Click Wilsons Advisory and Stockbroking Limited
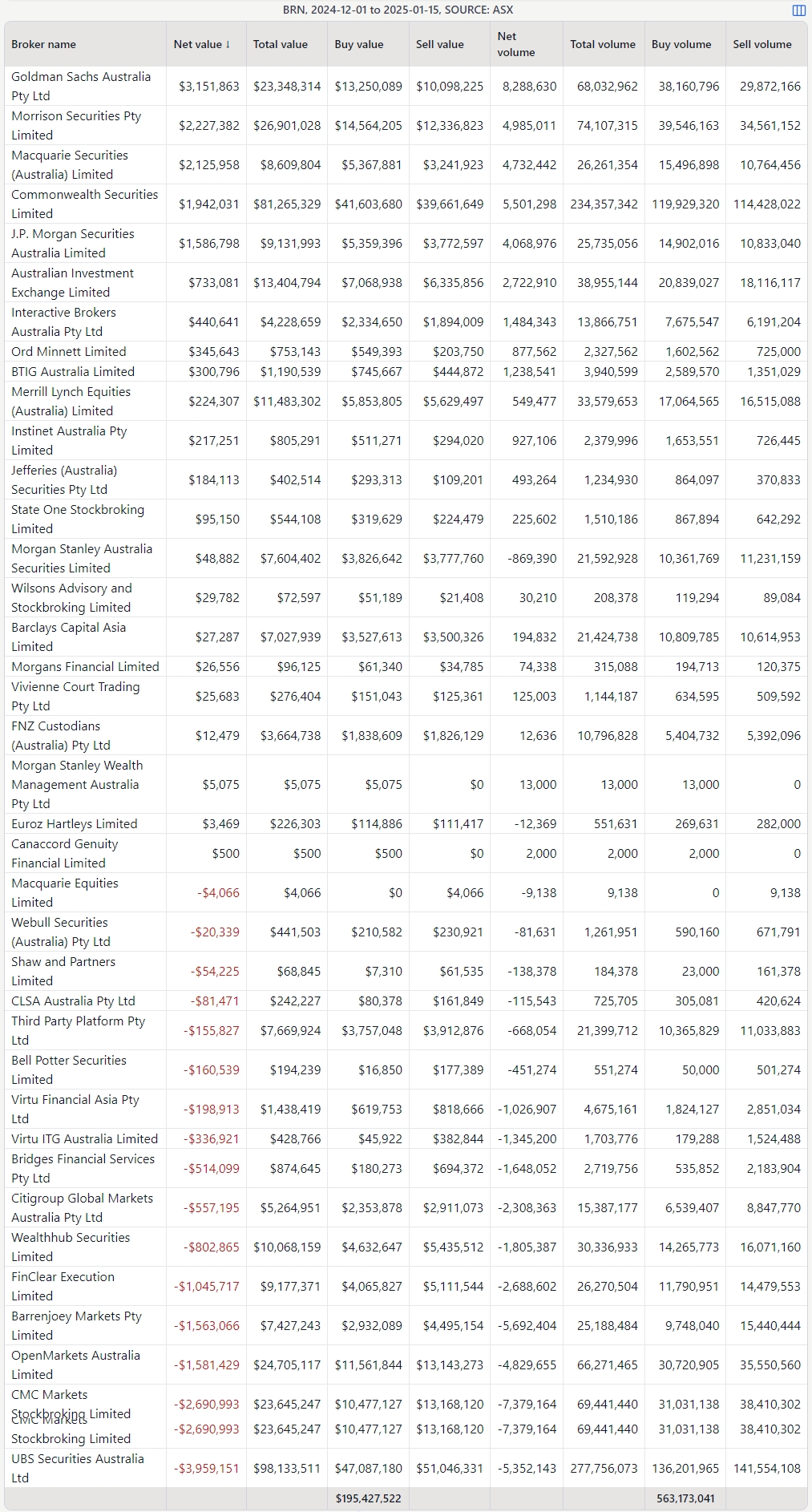The image size is (812, 1512). pos(71,597)
